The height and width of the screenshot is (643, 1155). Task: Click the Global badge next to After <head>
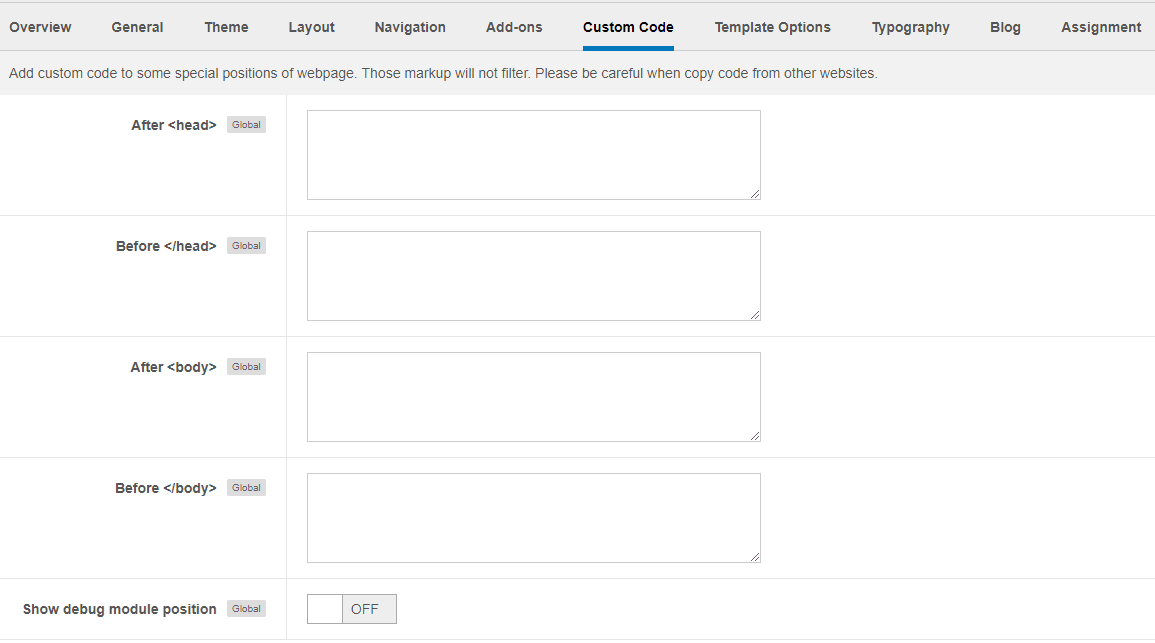[246, 124]
